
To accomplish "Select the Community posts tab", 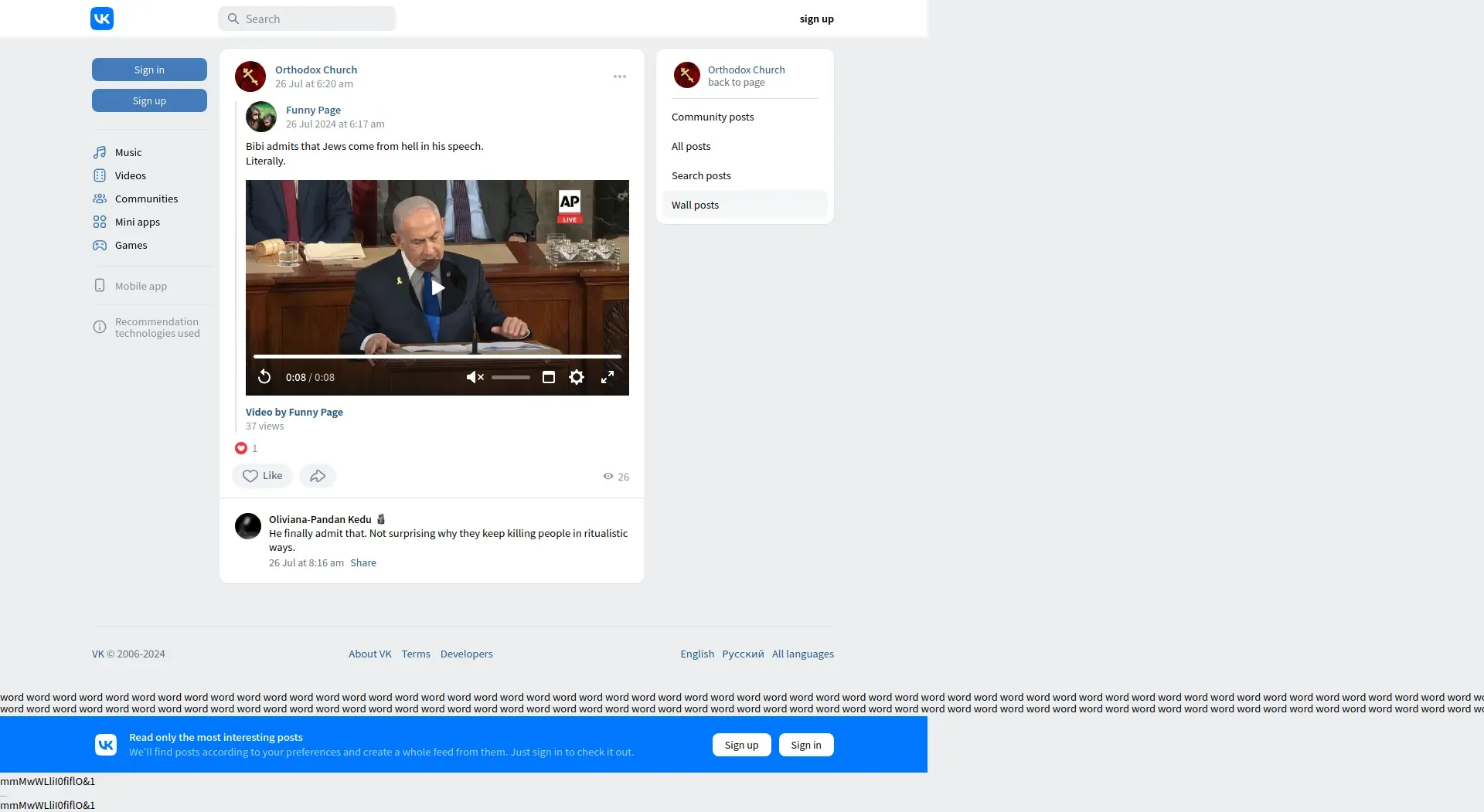I will 745,117.
